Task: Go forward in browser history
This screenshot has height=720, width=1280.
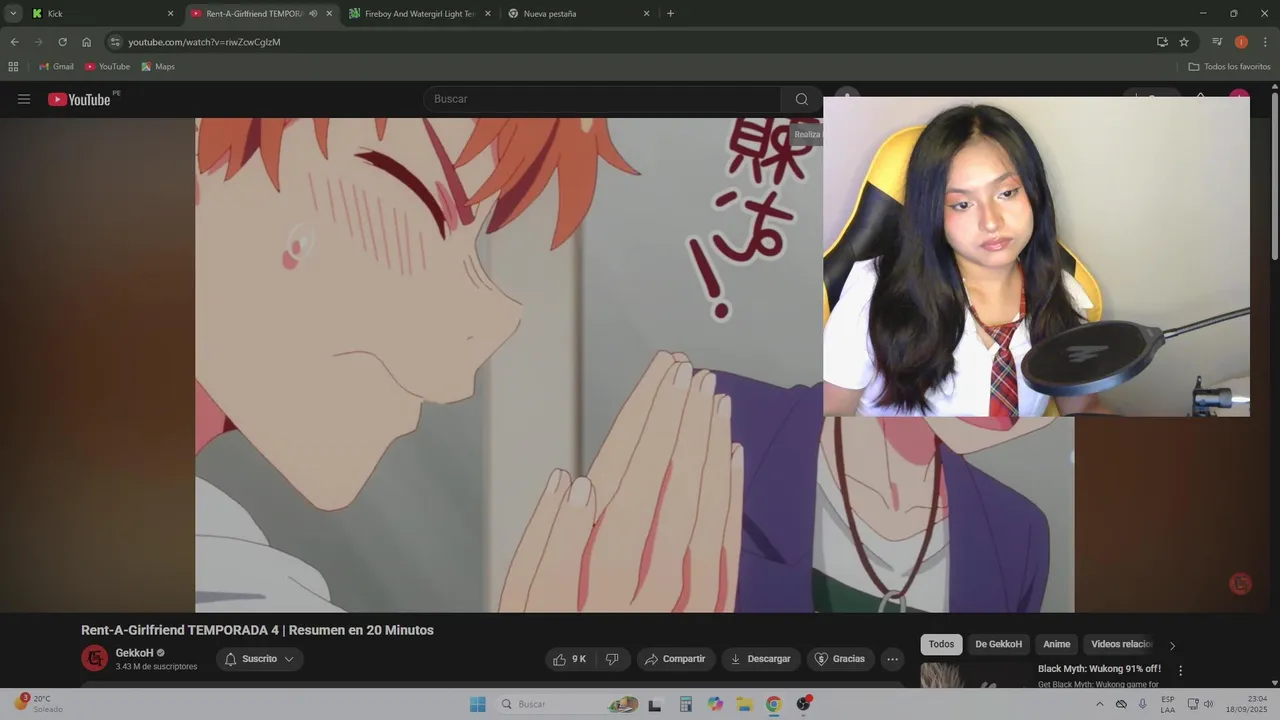Action: point(38,42)
